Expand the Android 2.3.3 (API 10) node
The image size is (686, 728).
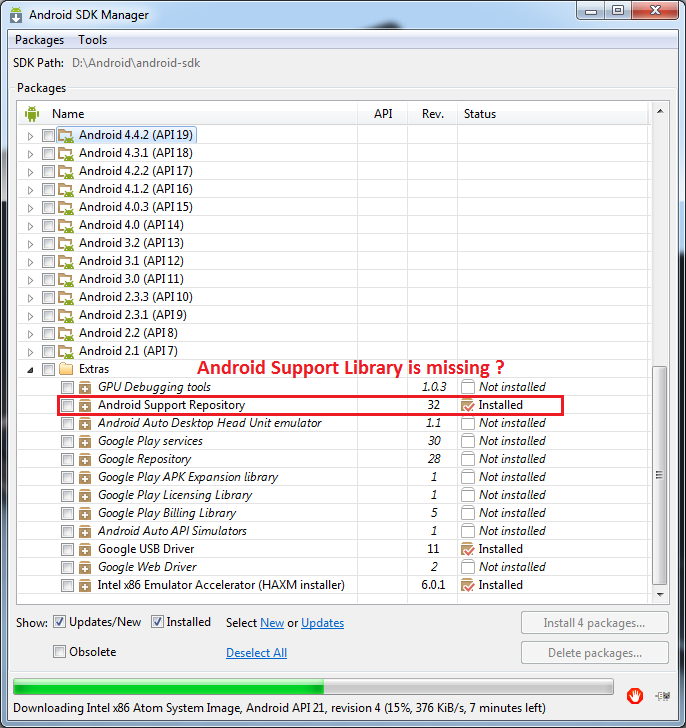click(x=30, y=298)
